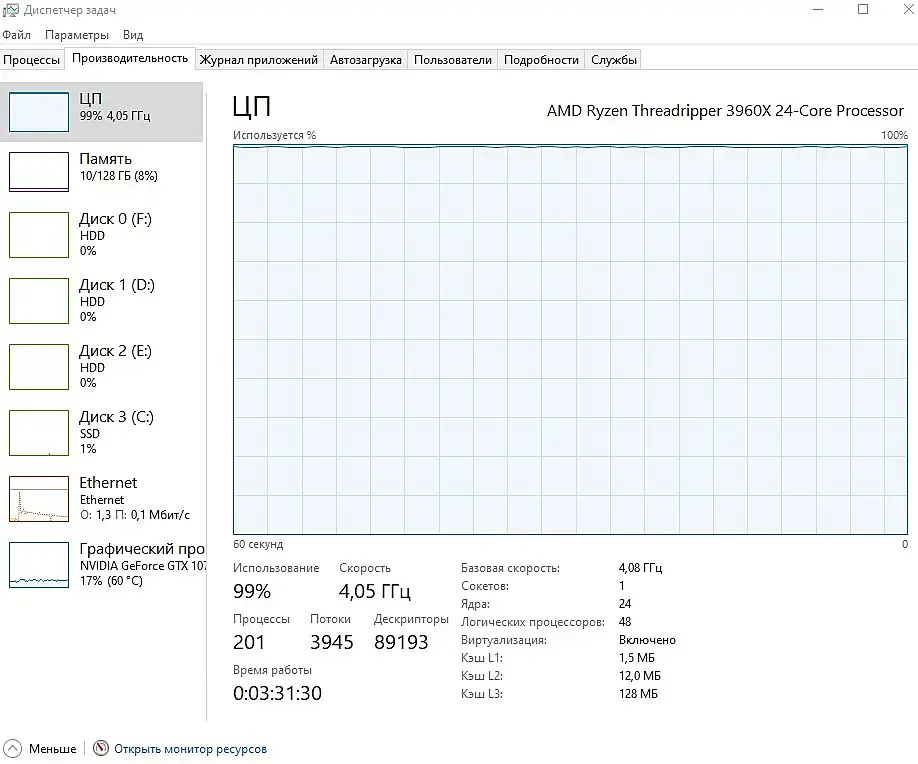Select the Диск 3 (C:) graph thumbnail
This screenshot has height=764, width=918.
pyautogui.click(x=39, y=433)
